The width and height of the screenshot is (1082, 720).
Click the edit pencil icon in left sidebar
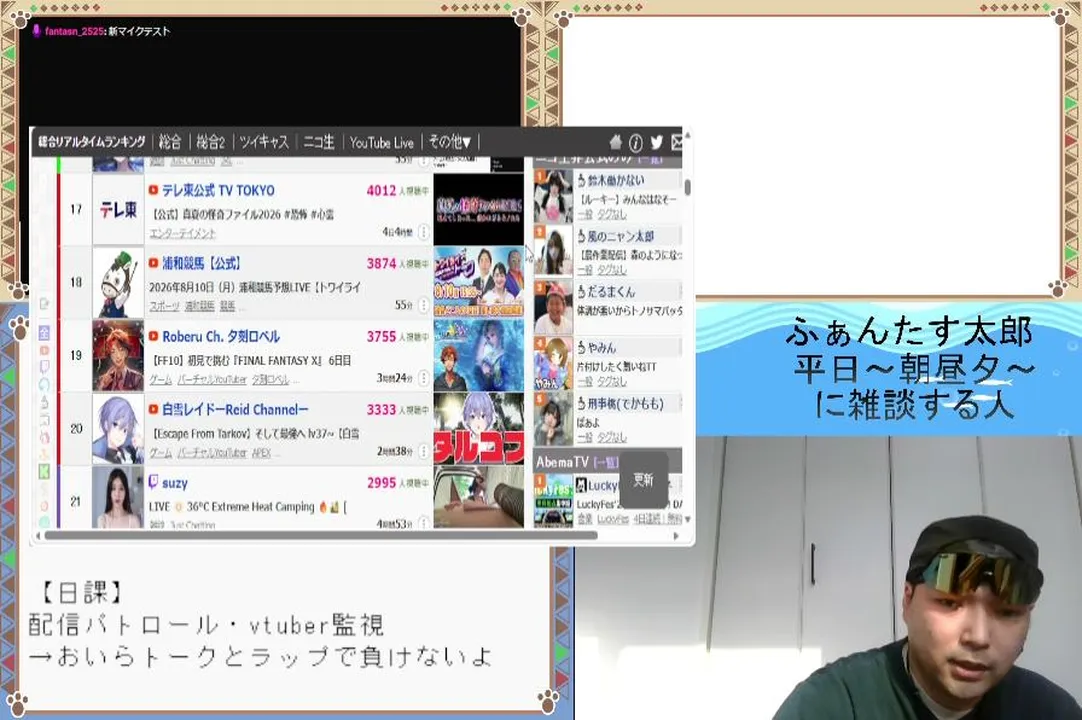coord(44,304)
